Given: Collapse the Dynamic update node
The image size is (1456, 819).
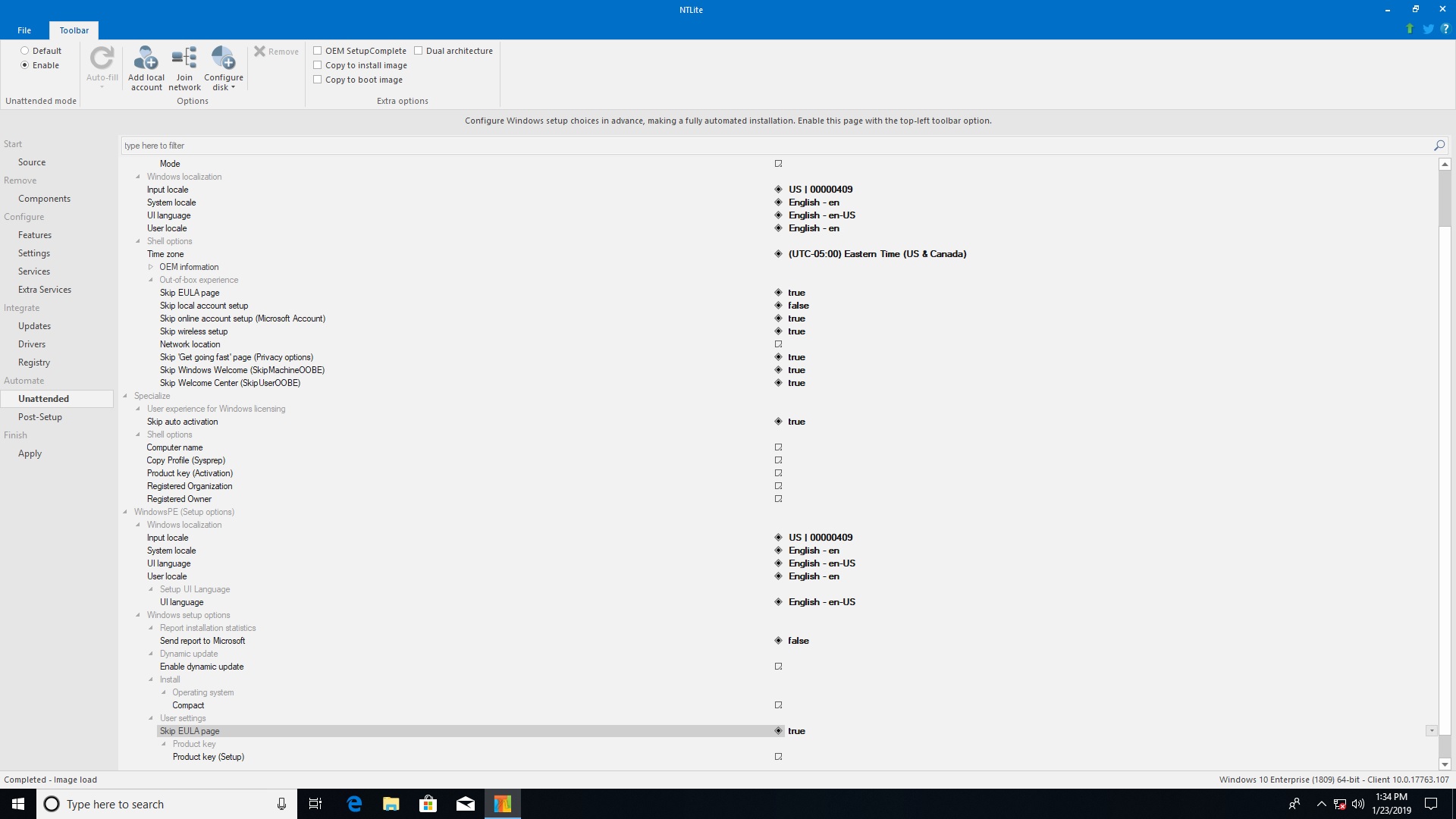Looking at the screenshot, I should [151, 654].
